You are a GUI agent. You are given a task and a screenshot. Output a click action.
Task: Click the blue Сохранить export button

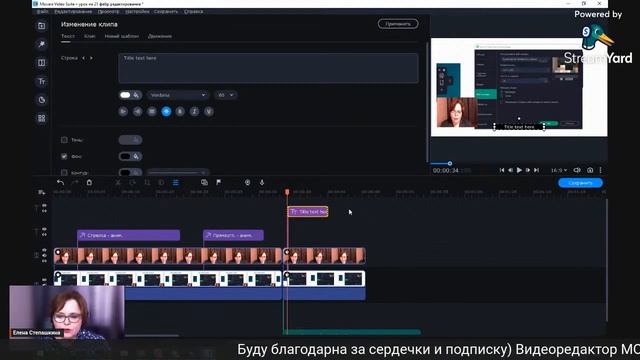pos(580,183)
